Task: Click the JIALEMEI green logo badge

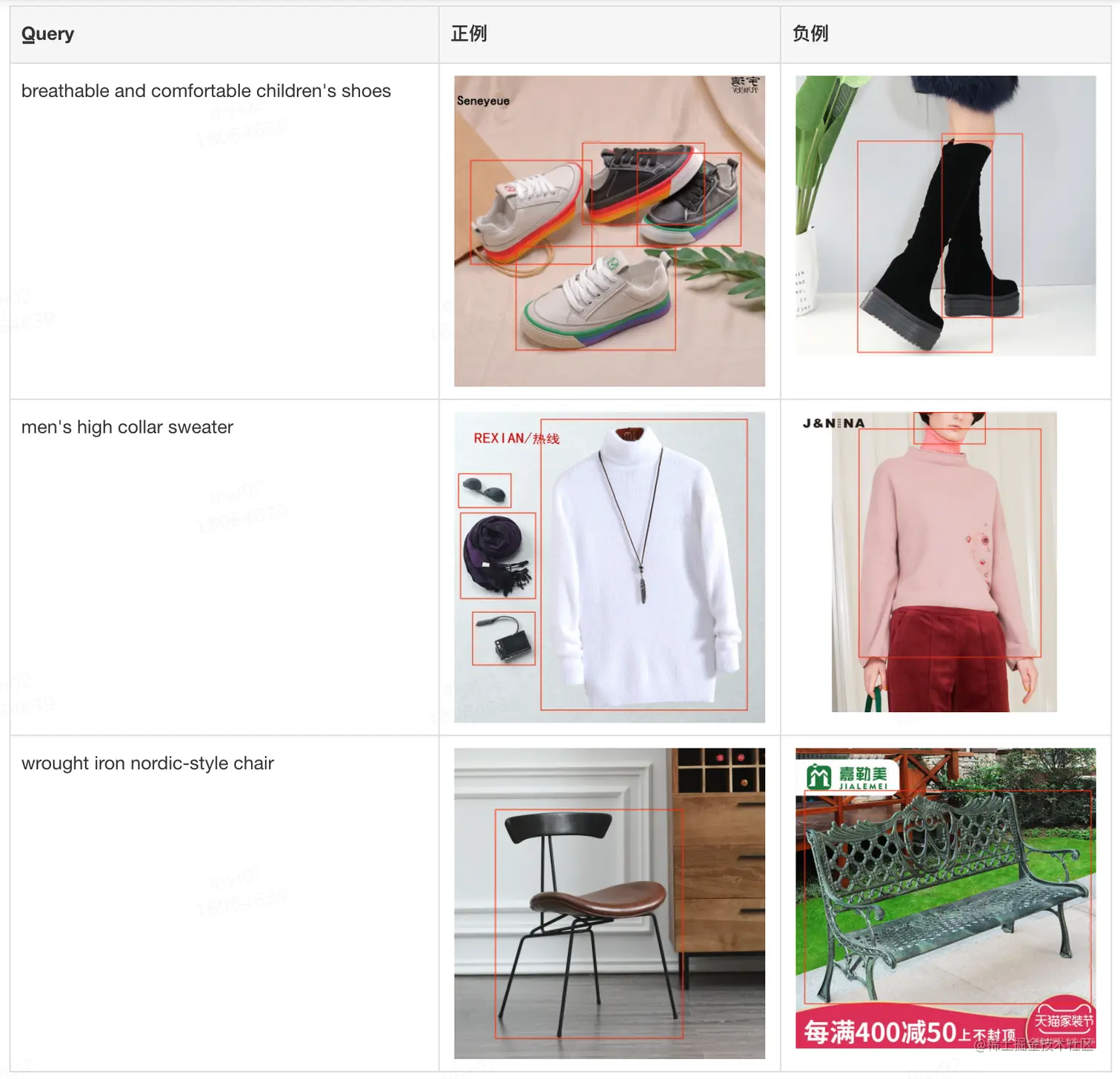Action: 851,777
